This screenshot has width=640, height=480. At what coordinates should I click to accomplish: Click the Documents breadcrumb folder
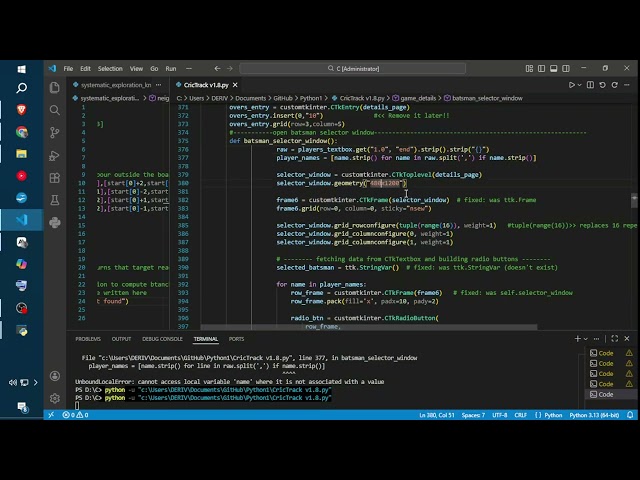(x=251, y=98)
